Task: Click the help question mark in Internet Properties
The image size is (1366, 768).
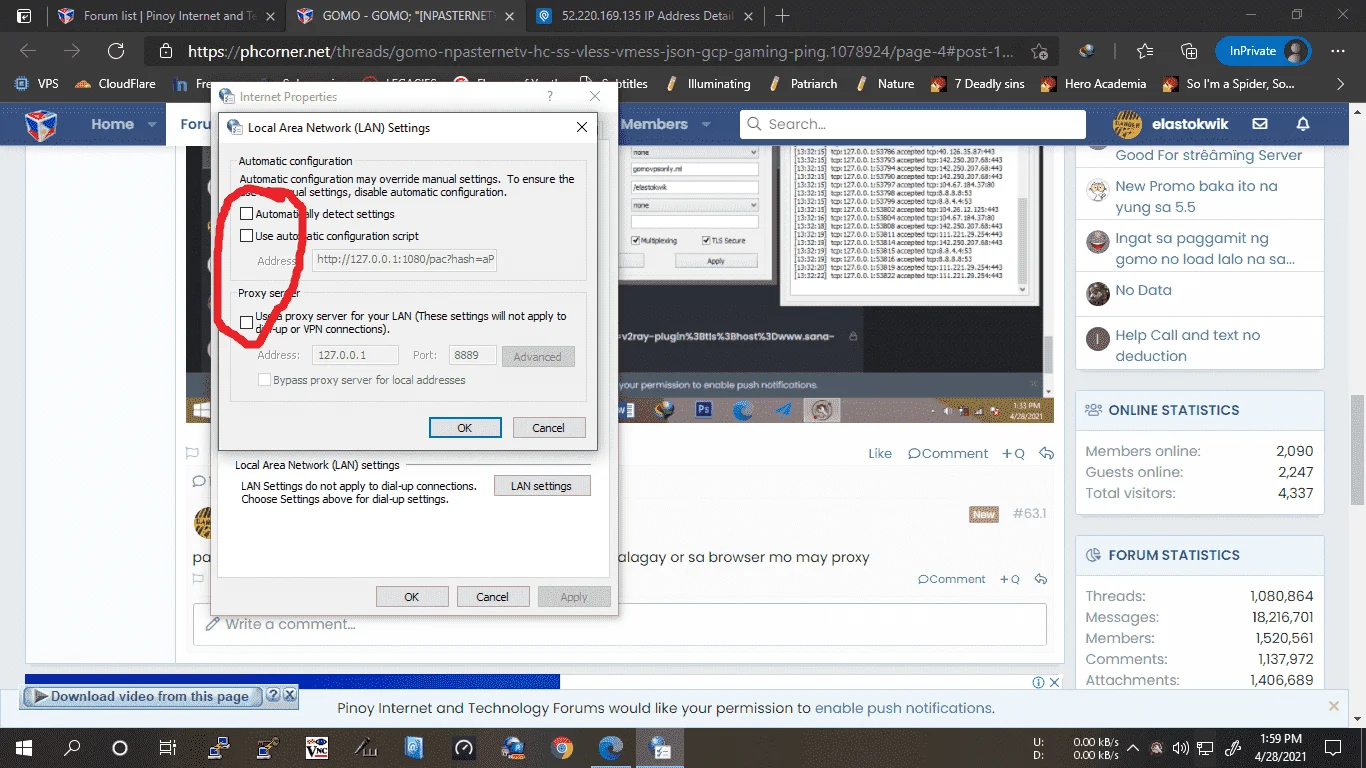Action: click(549, 96)
